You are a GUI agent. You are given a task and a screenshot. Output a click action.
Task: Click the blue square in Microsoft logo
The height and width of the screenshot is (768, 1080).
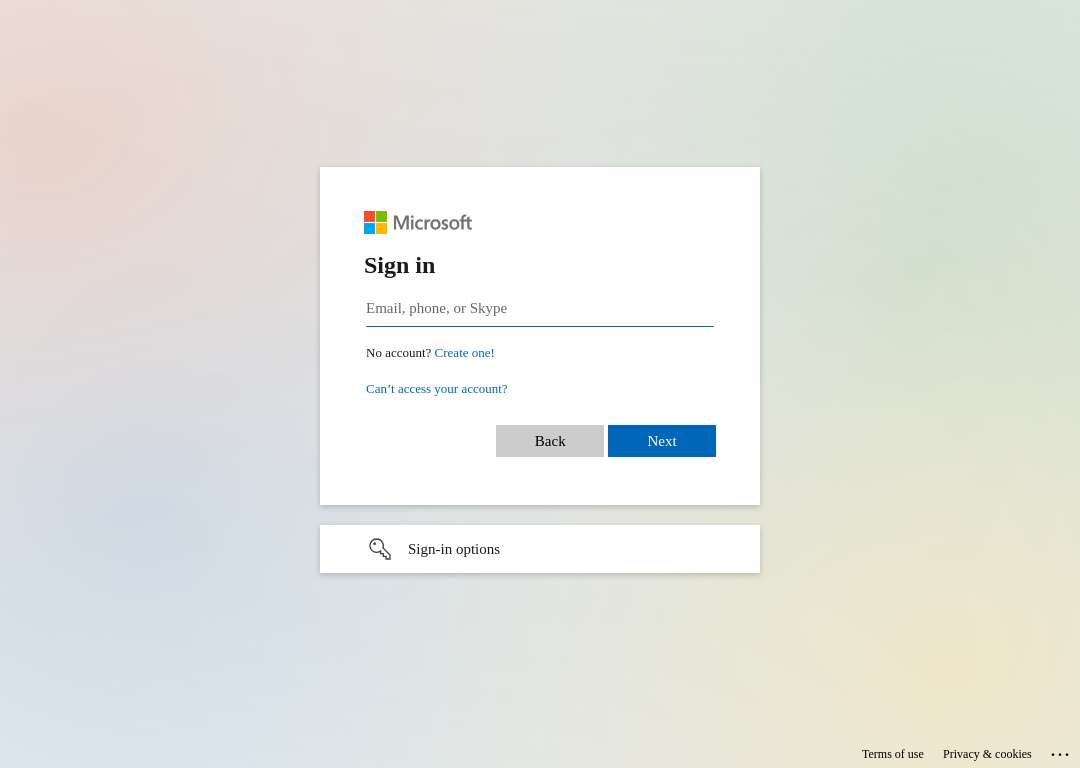(369, 229)
